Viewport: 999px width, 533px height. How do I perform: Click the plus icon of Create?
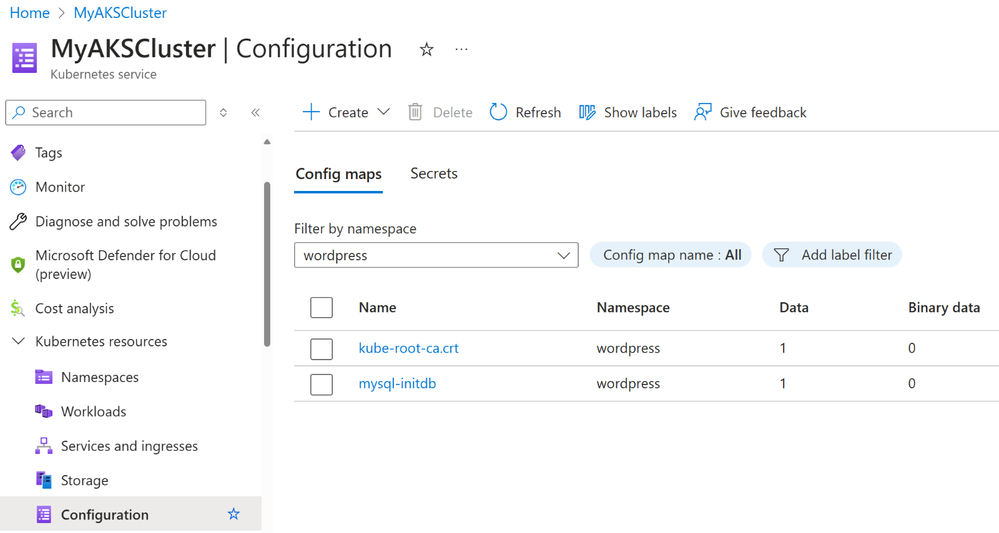click(311, 112)
